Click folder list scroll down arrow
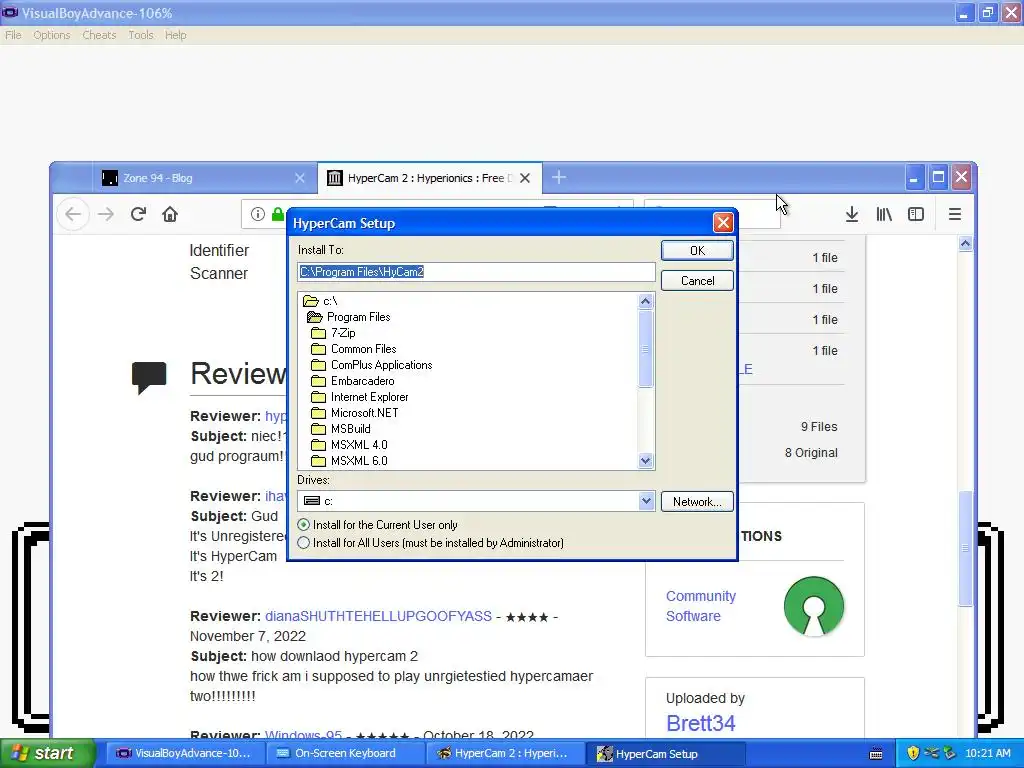 click(x=645, y=460)
